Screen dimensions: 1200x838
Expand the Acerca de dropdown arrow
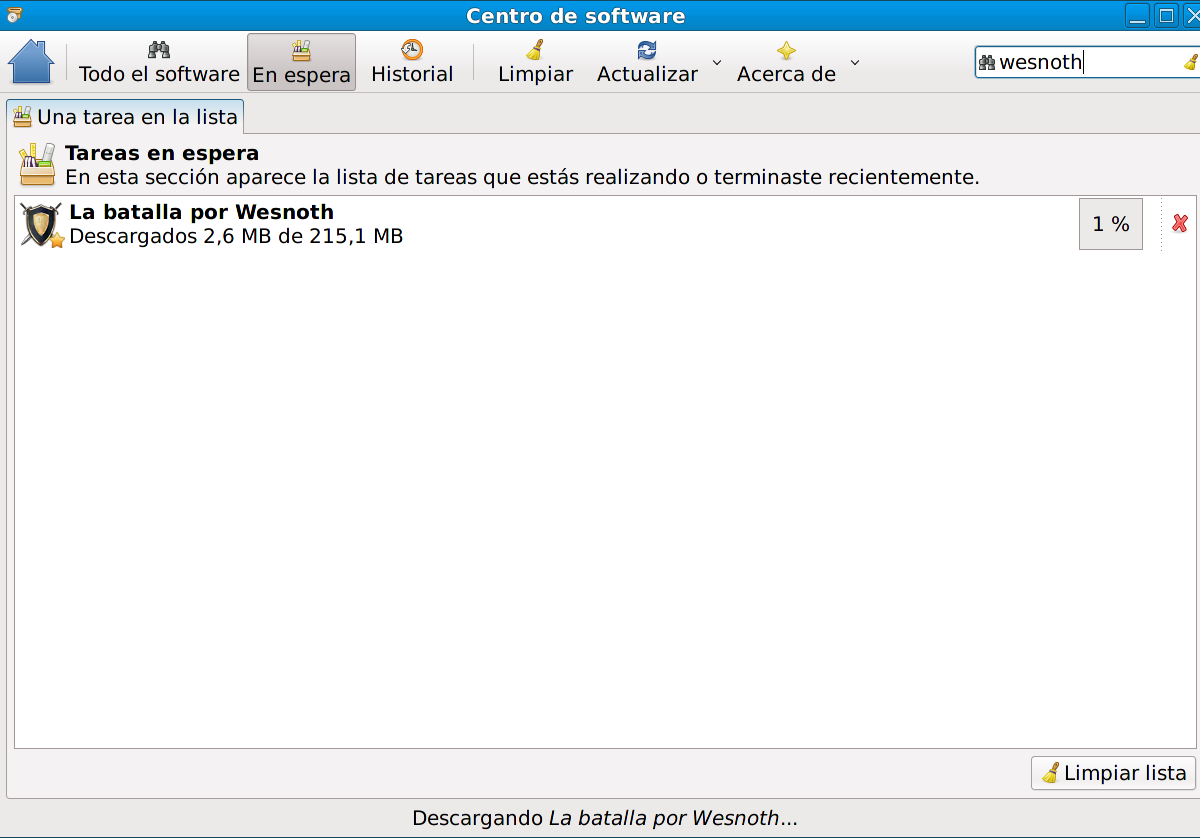tap(855, 62)
